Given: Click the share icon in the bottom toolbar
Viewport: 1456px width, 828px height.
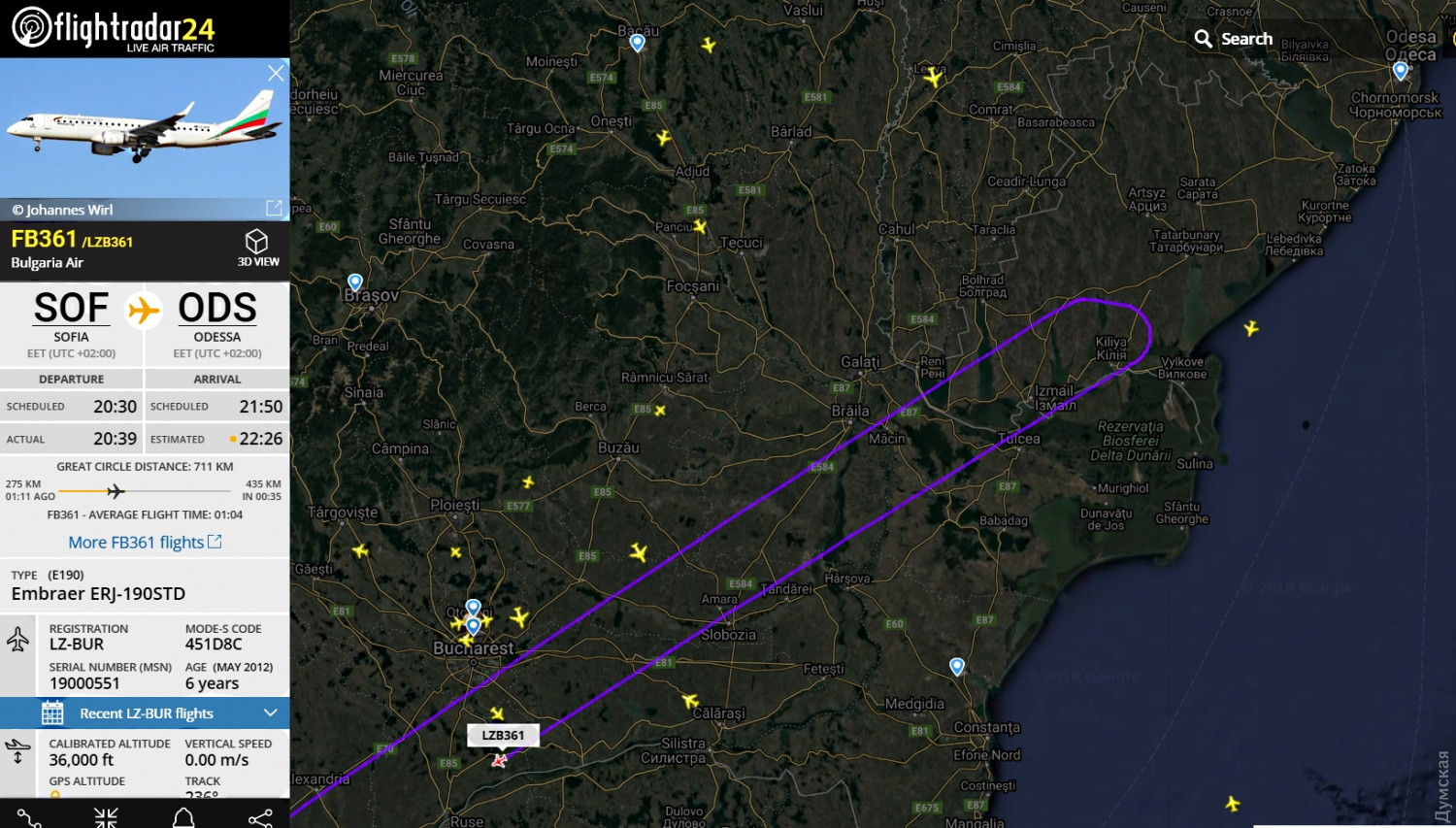Looking at the screenshot, I should (x=260, y=818).
